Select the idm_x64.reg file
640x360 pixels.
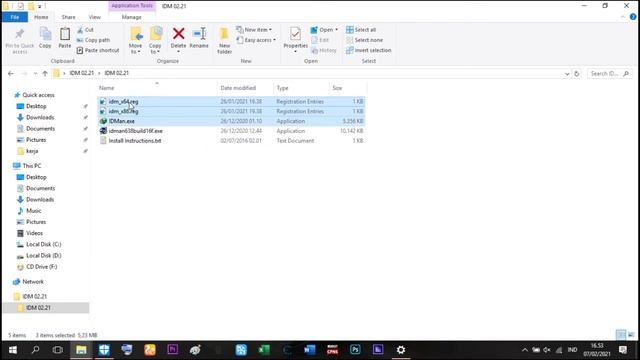coord(123,101)
